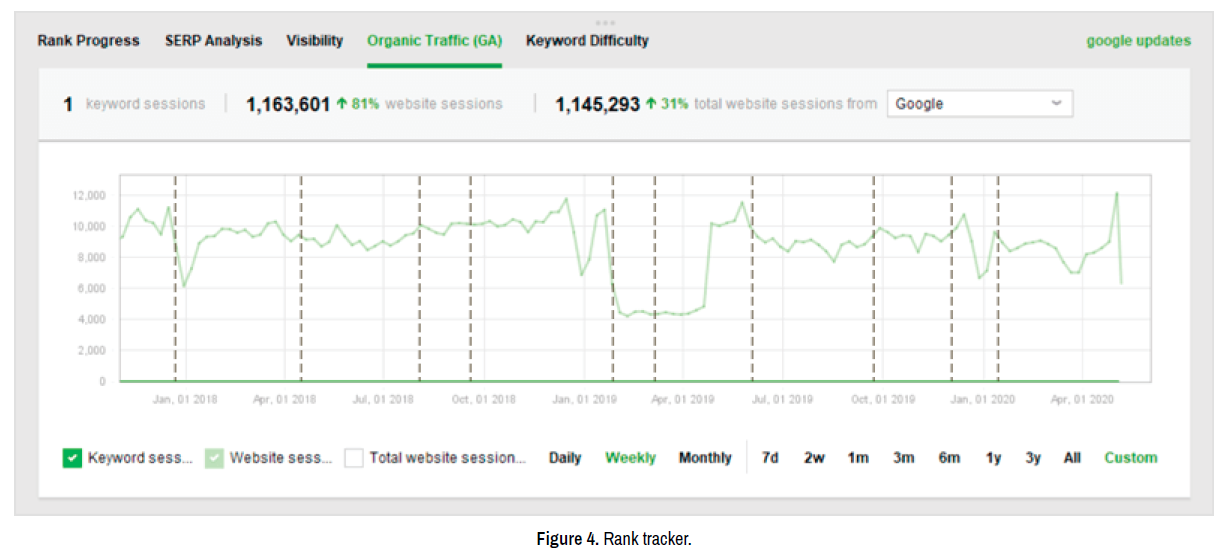
Task: Click the traffic spike near Apr 2020
Action: pos(1116,194)
